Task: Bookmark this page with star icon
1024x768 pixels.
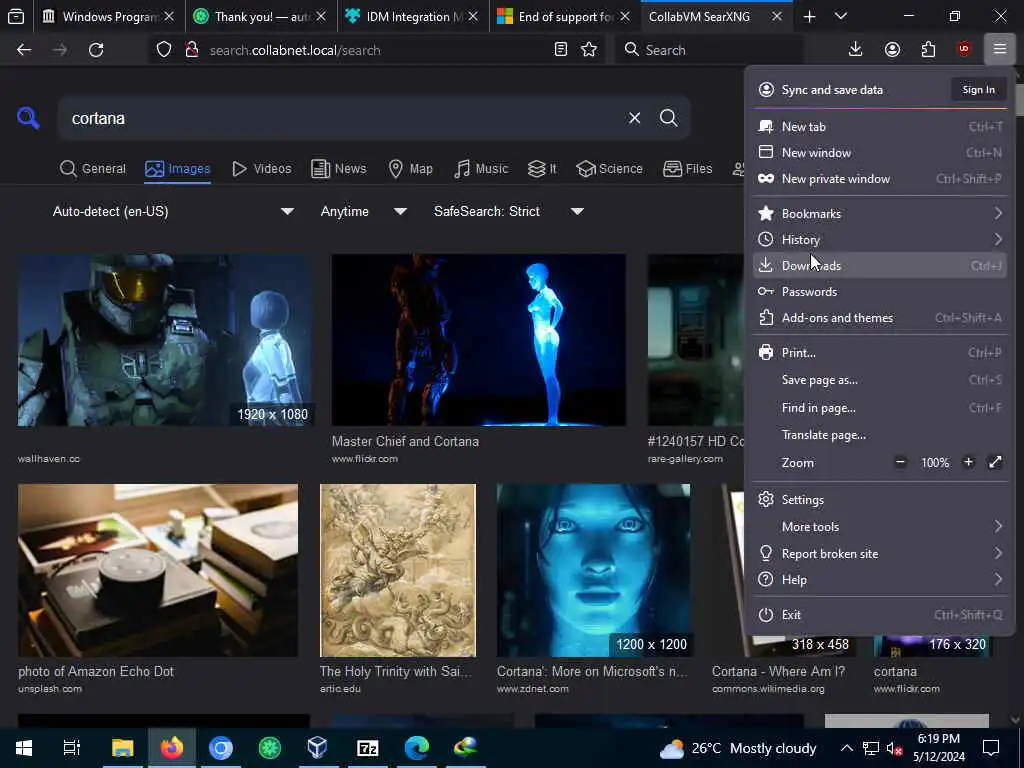Action: (589, 50)
